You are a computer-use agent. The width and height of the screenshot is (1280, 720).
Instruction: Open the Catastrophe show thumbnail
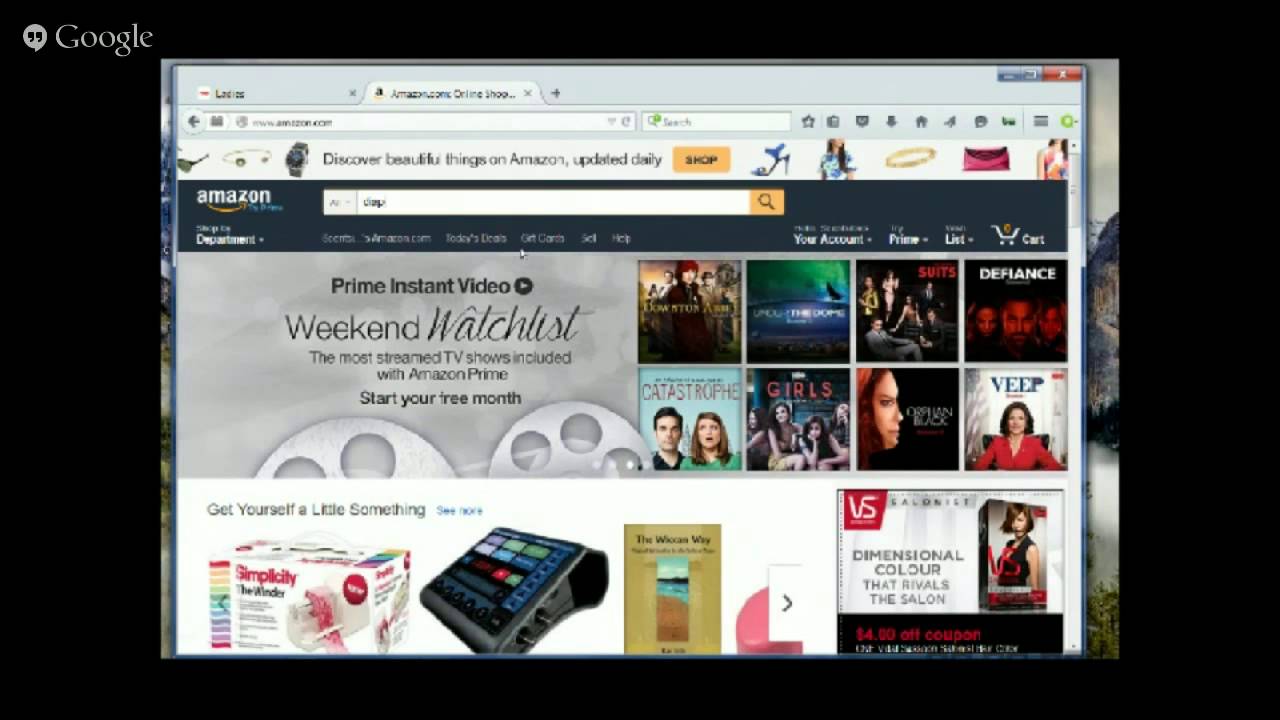(x=690, y=419)
